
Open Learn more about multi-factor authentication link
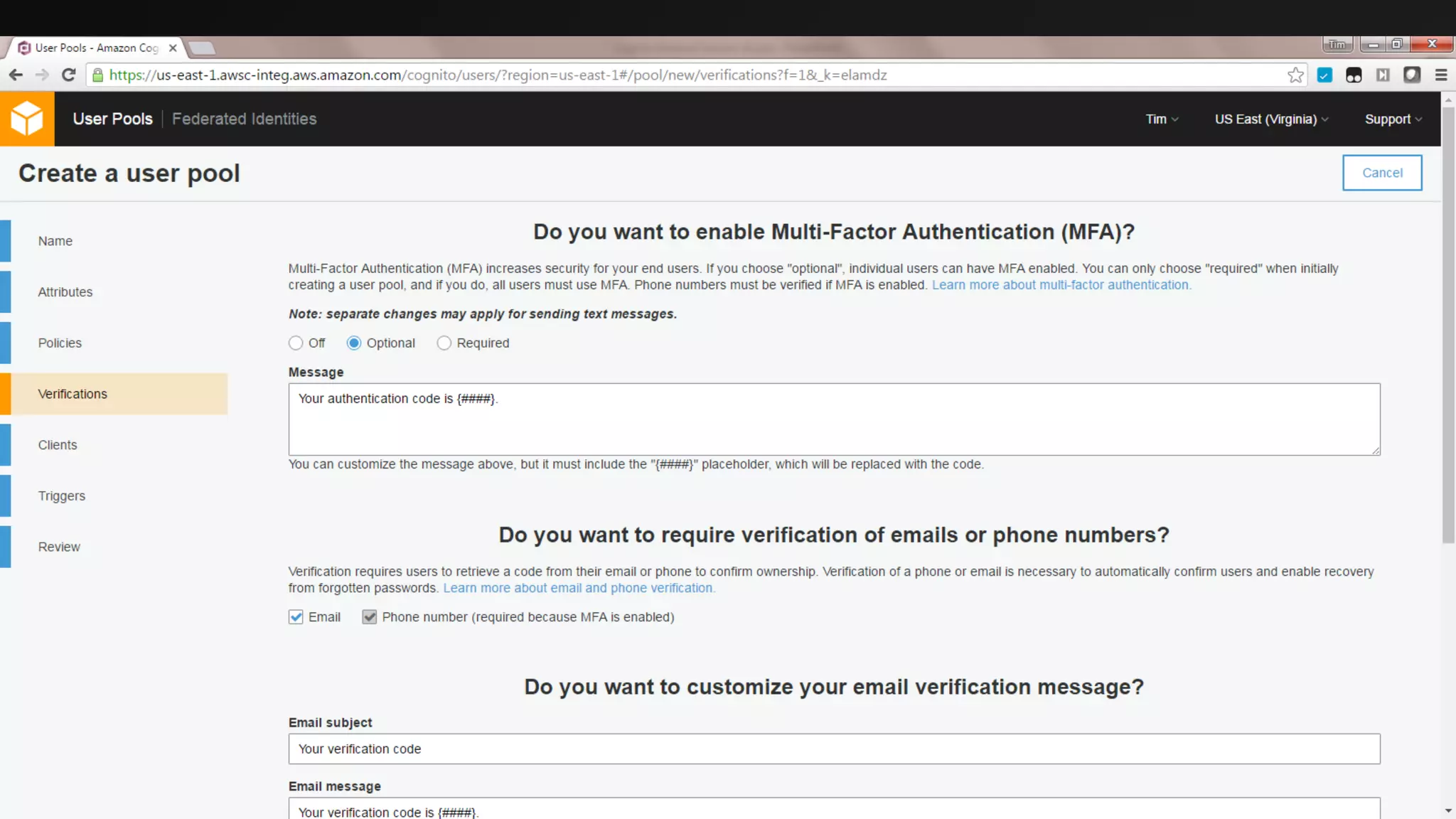(1061, 285)
